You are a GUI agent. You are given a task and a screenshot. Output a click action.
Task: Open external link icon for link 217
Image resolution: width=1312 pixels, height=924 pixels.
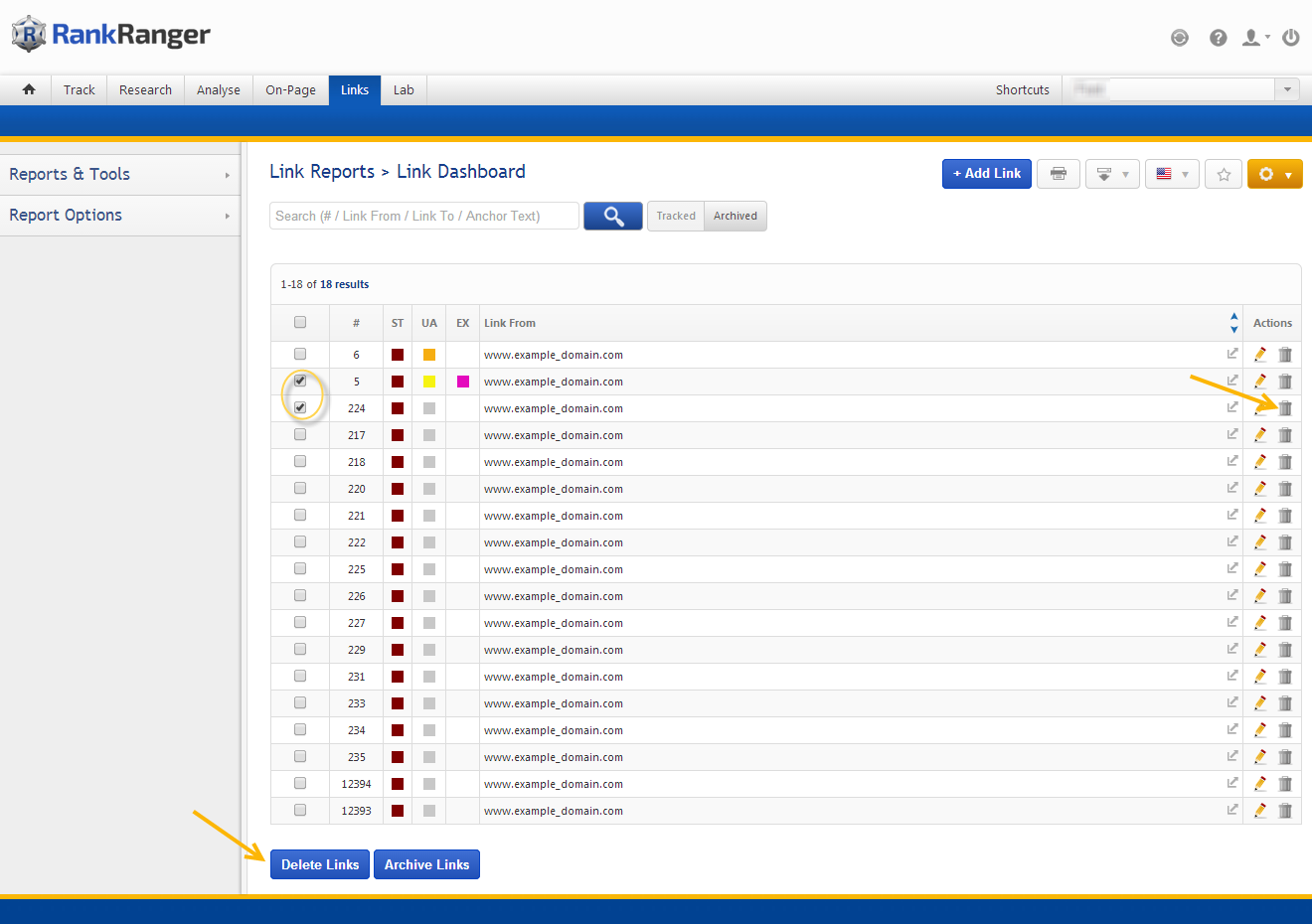1232,434
